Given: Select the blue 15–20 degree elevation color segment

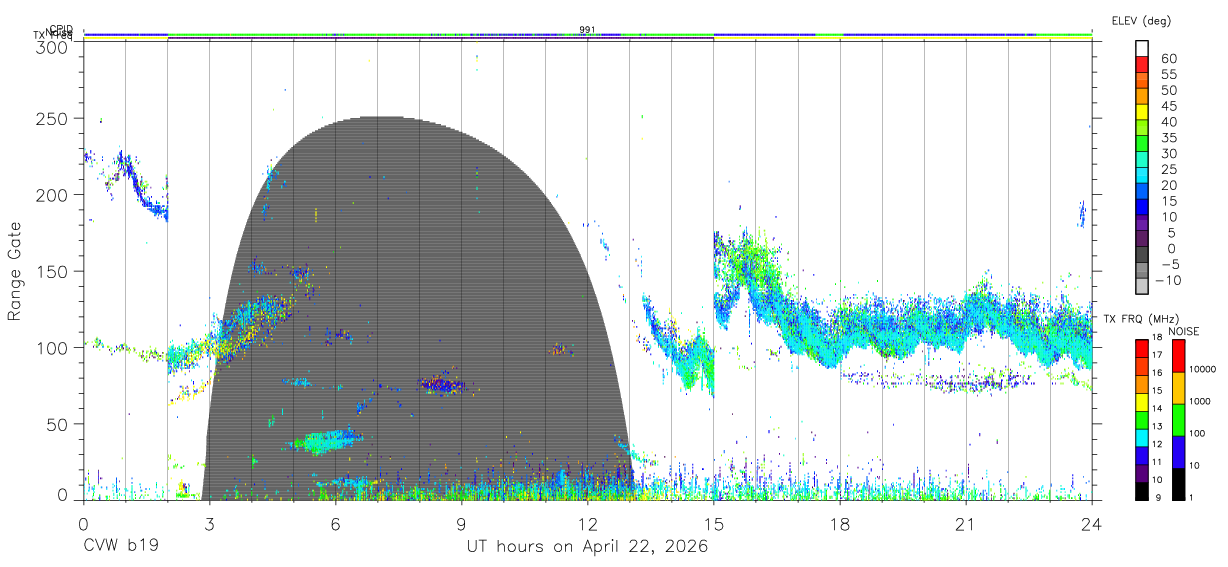Looking at the screenshot, I should pos(1142,192).
